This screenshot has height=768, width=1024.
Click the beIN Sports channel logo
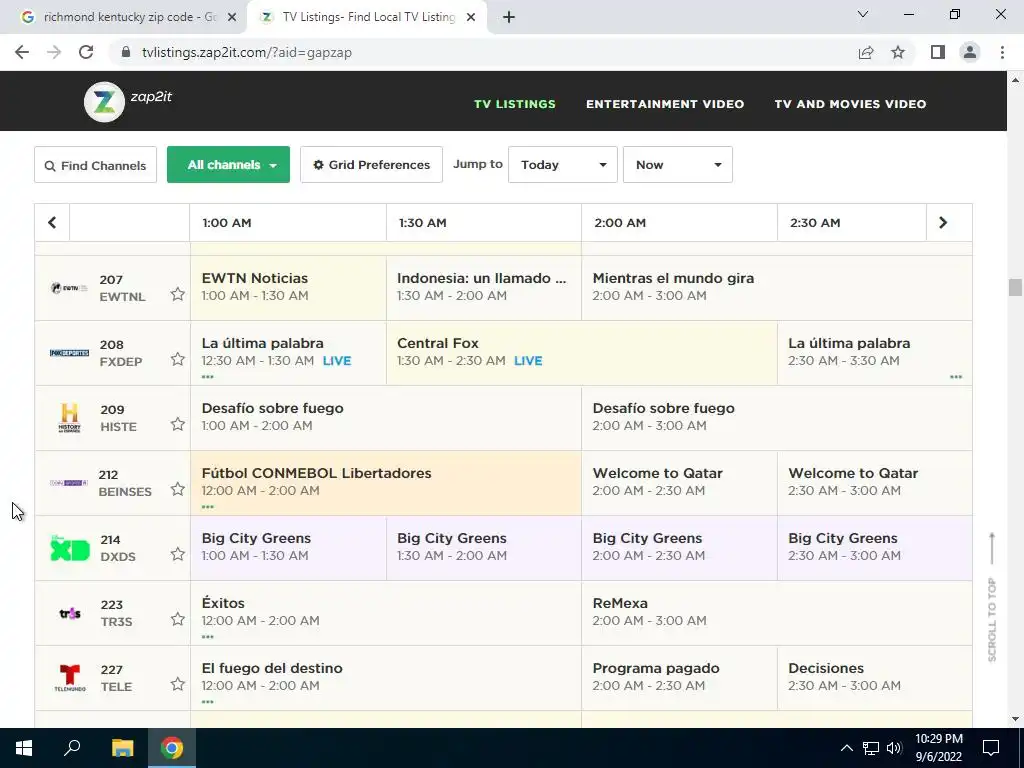pyautogui.click(x=69, y=483)
